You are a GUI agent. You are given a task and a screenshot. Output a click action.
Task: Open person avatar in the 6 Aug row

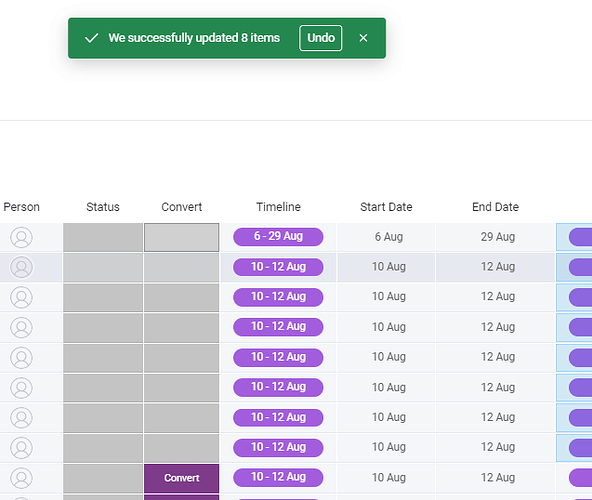(22, 237)
